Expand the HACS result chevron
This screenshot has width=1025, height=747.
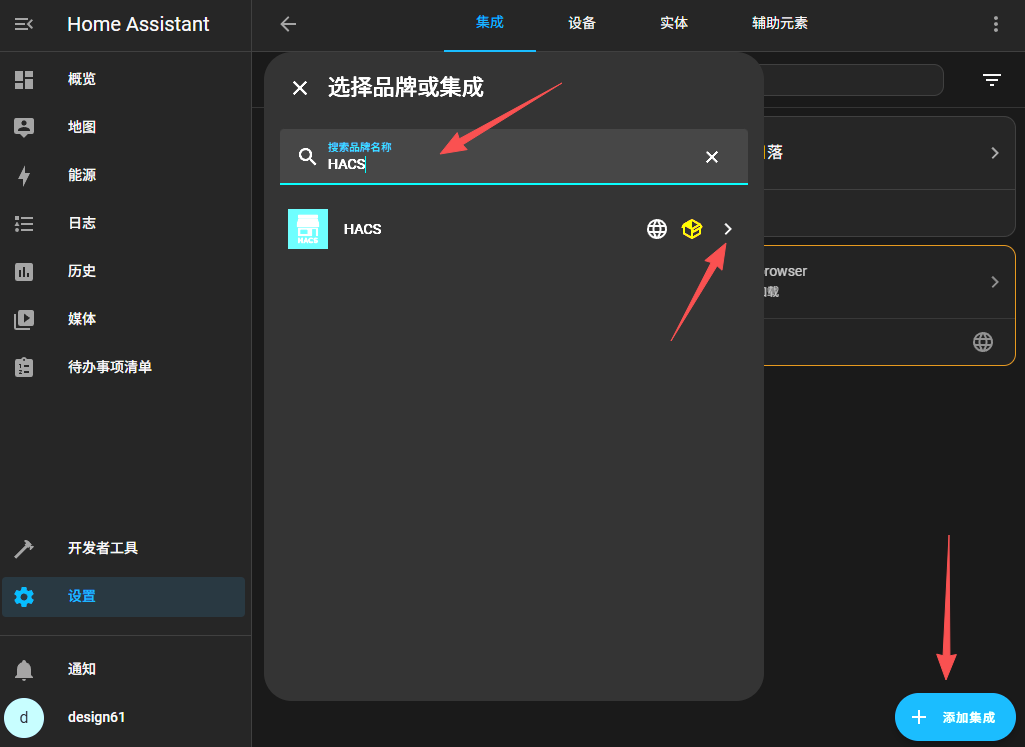coord(728,229)
